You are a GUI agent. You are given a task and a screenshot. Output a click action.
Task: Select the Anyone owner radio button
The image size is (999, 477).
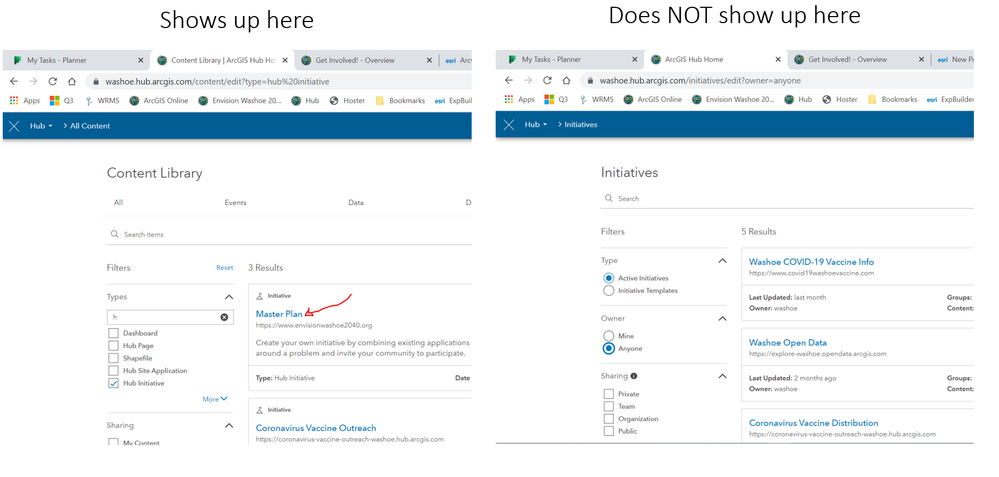[x=608, y=348]
